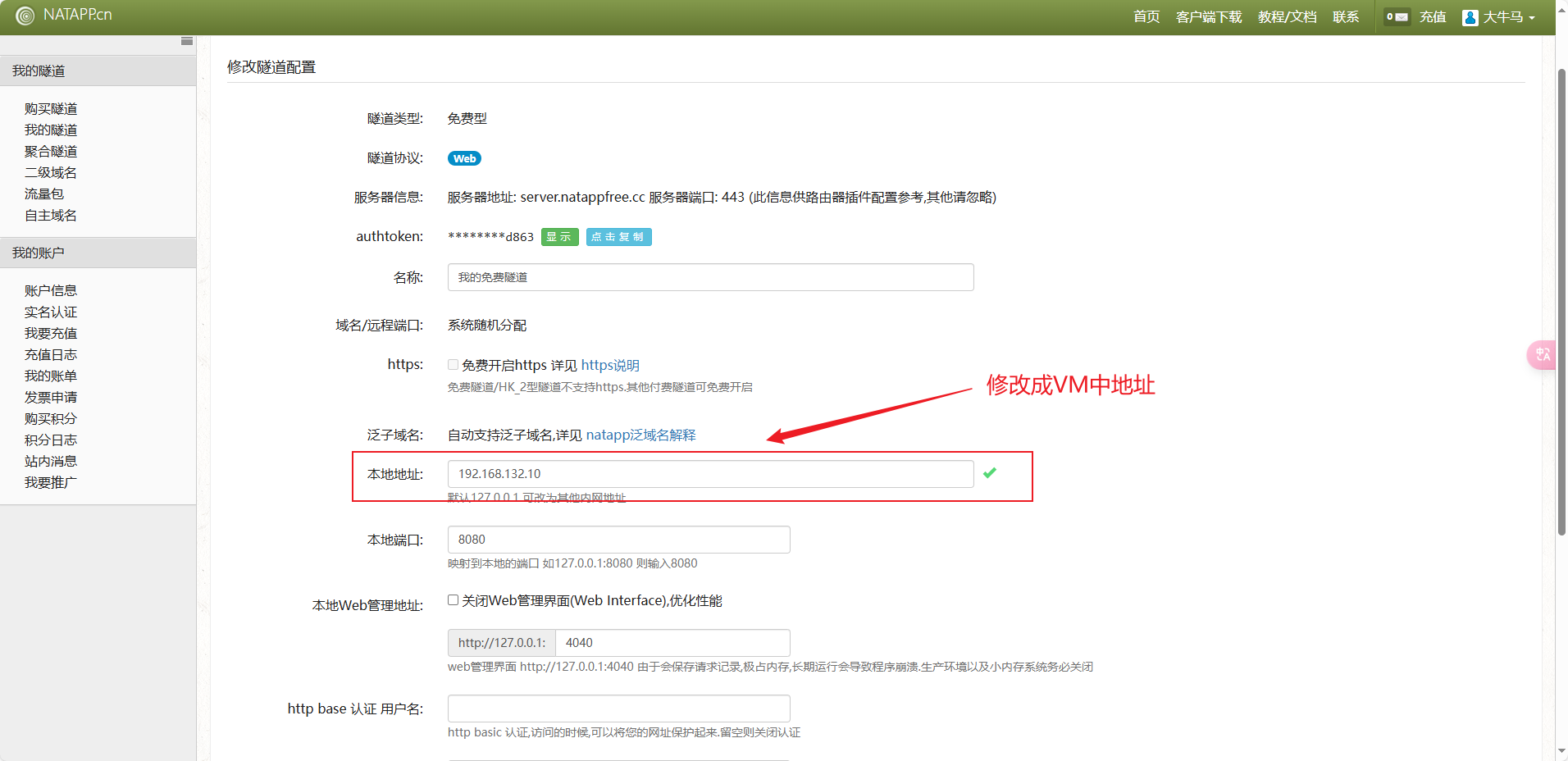The width and height of the screenshot is (1568, 761).
Task: Open 我的隧道 link in the sidebar list
Action: pos(51,130)
